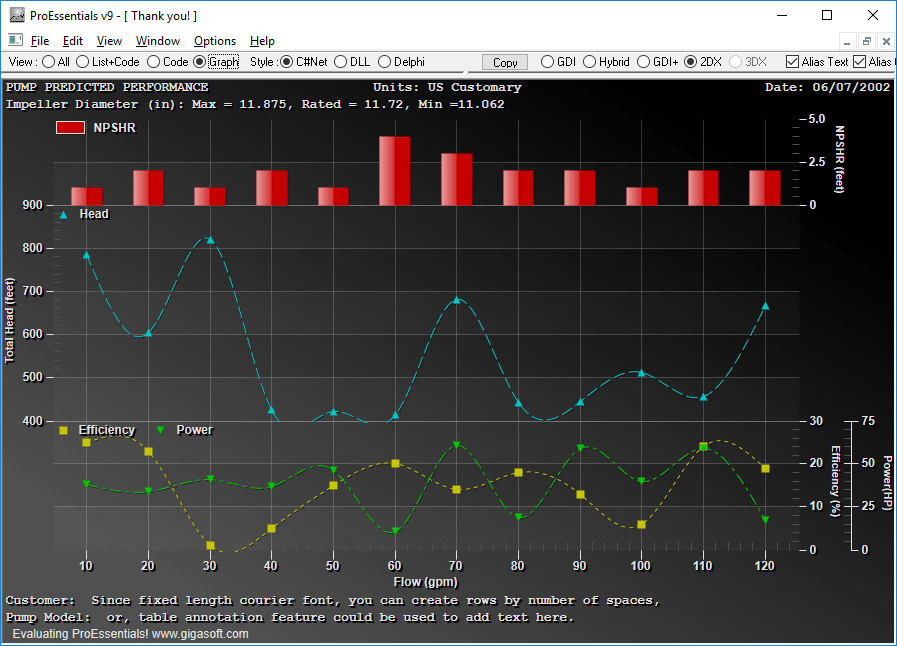Click the MDI document icon beside File

(x=15, y=41)
